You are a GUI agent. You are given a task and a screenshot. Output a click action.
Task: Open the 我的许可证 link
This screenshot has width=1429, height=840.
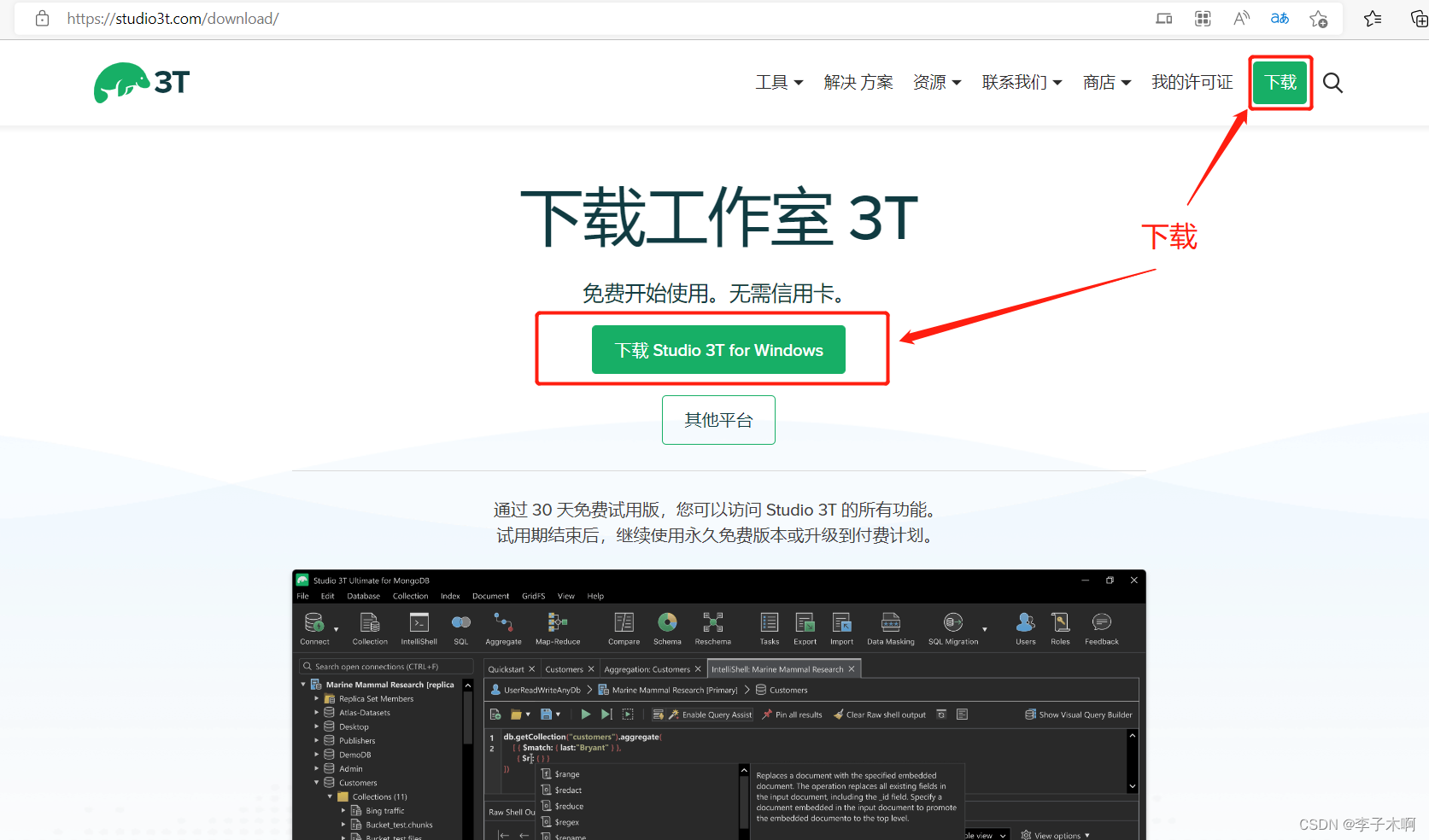(x=1192, y=82)
